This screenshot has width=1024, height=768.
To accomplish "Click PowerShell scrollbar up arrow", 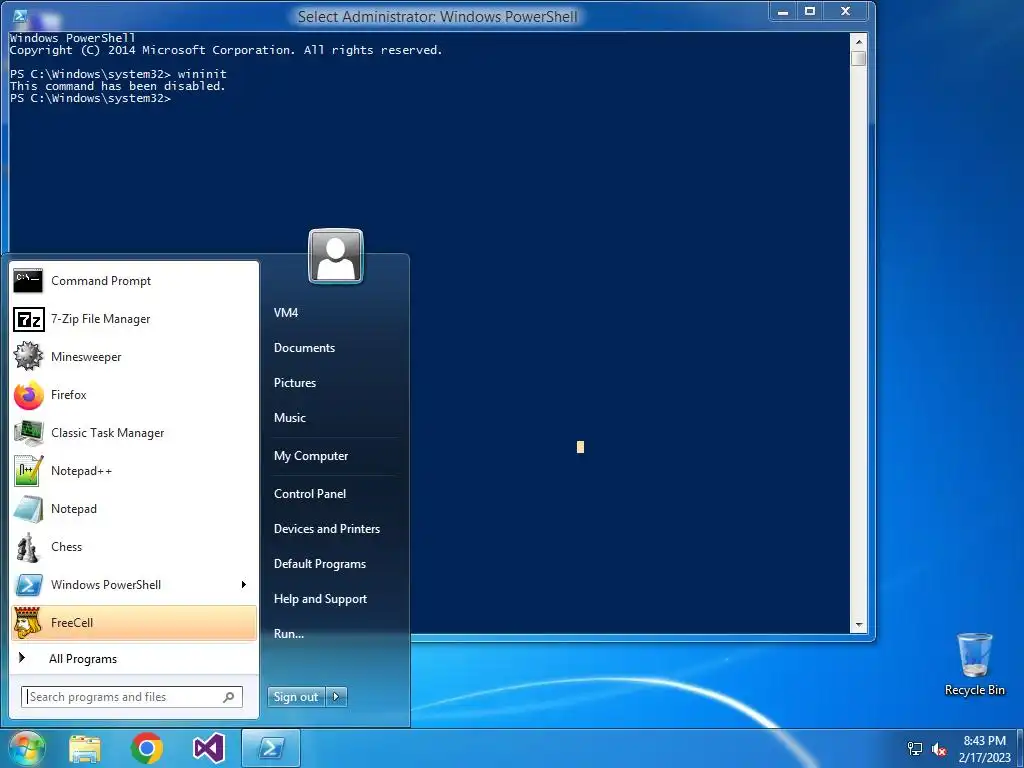I will click(859, 42).
